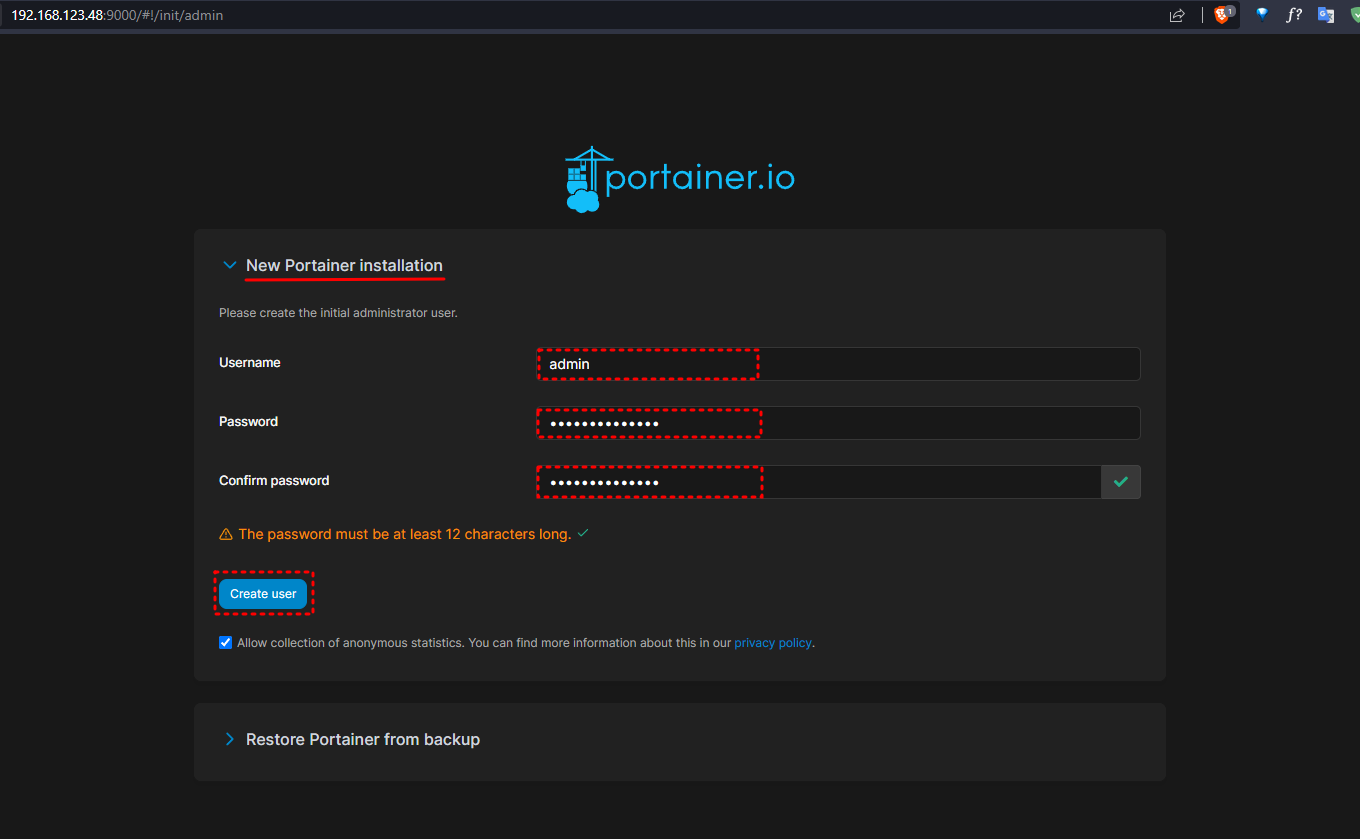
Task: Toggle the anonymous statistics checkbox
Action: point(225,643)
